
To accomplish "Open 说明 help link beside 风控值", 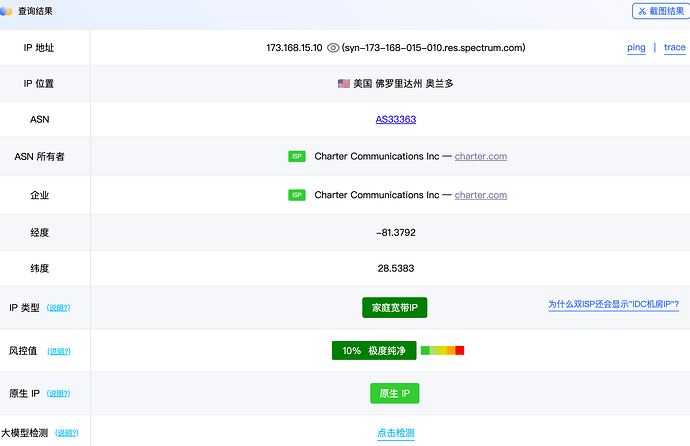I will coord(59,351).
